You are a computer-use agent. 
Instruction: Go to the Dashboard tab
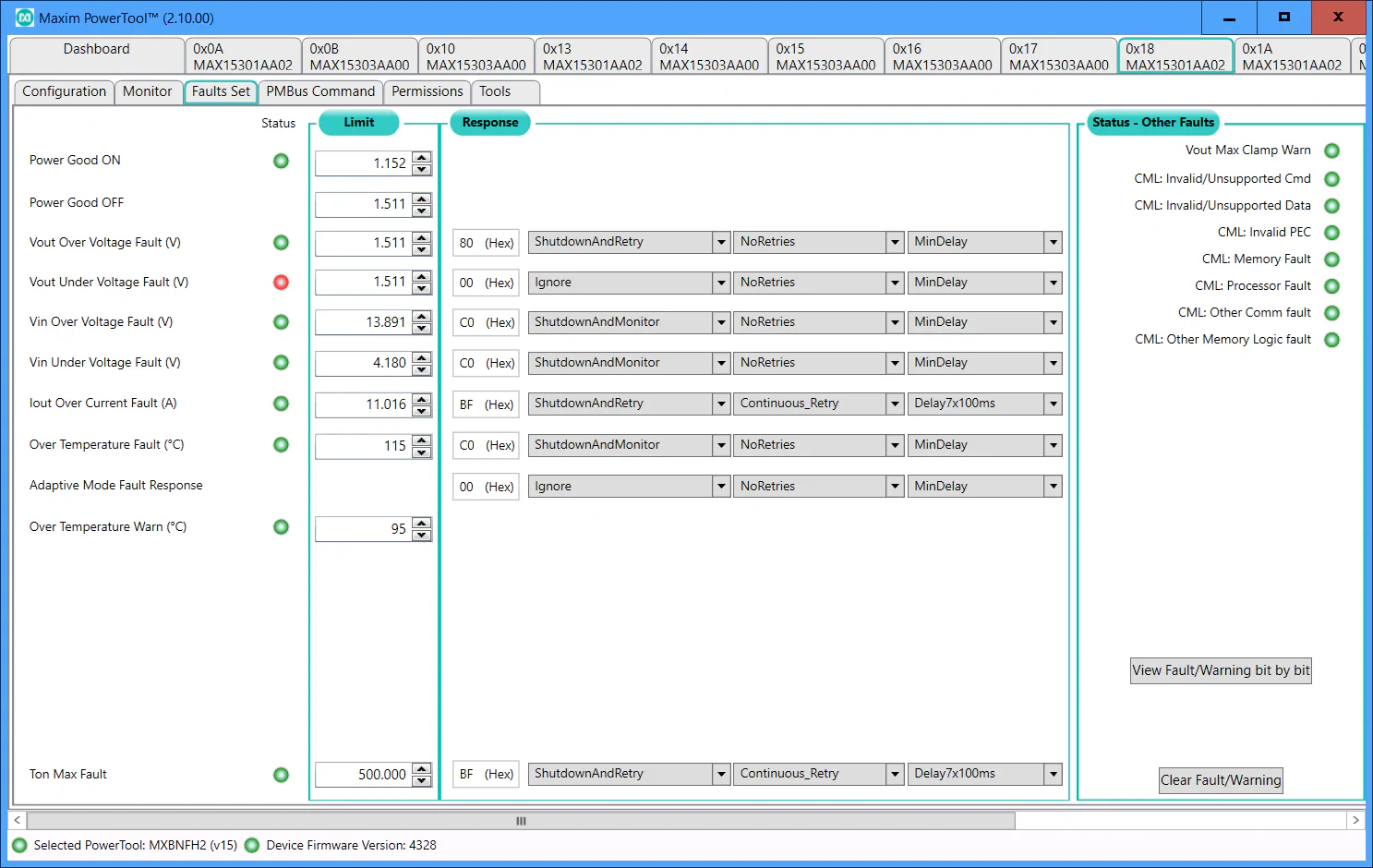[97, 55]
